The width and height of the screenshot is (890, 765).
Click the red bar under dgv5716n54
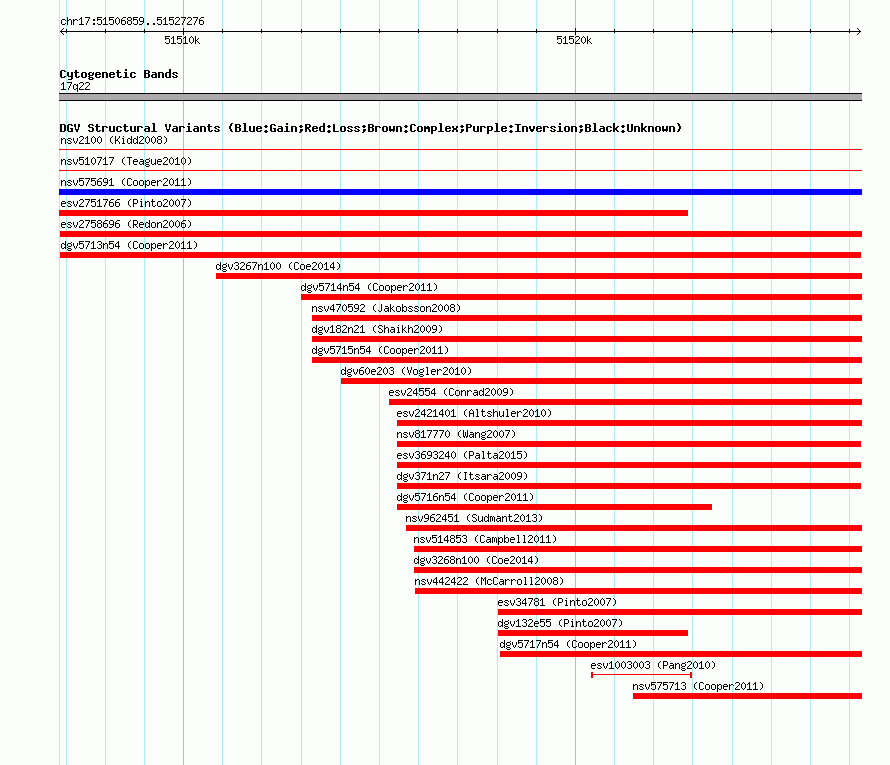554,507
